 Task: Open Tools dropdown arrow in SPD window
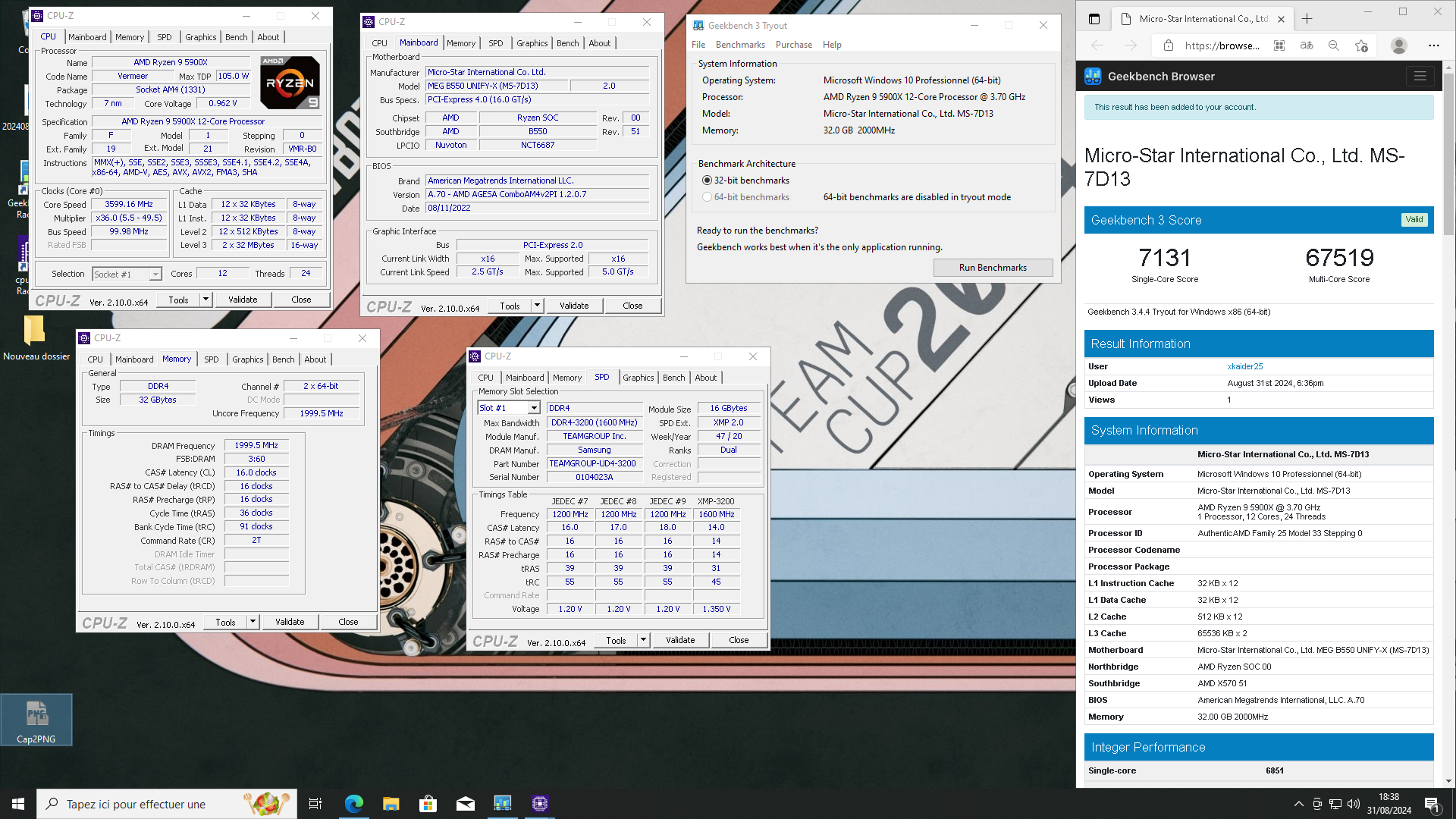643,640
